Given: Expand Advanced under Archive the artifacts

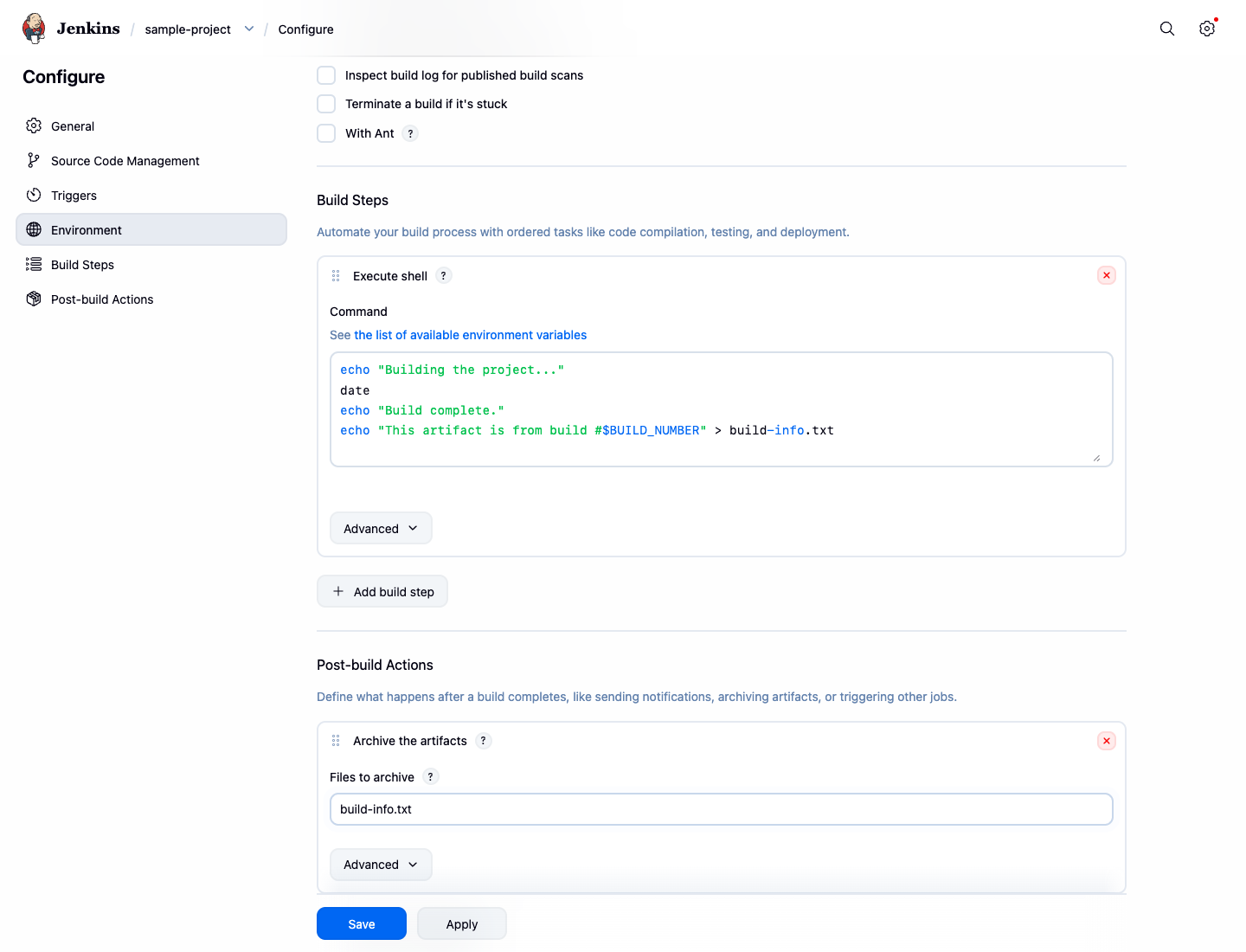Looking at the screenshot, I should click(x=381, y=865).
